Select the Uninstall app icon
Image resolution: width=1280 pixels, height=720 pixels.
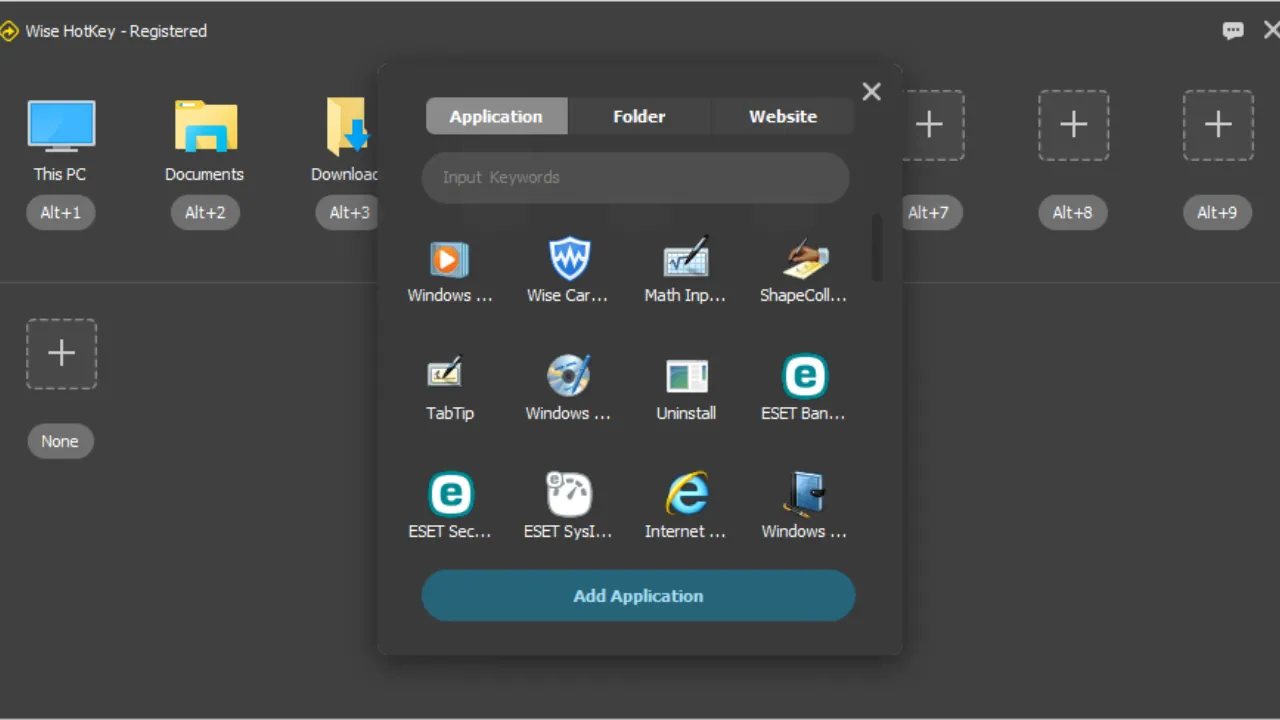[x=687, y=377]
